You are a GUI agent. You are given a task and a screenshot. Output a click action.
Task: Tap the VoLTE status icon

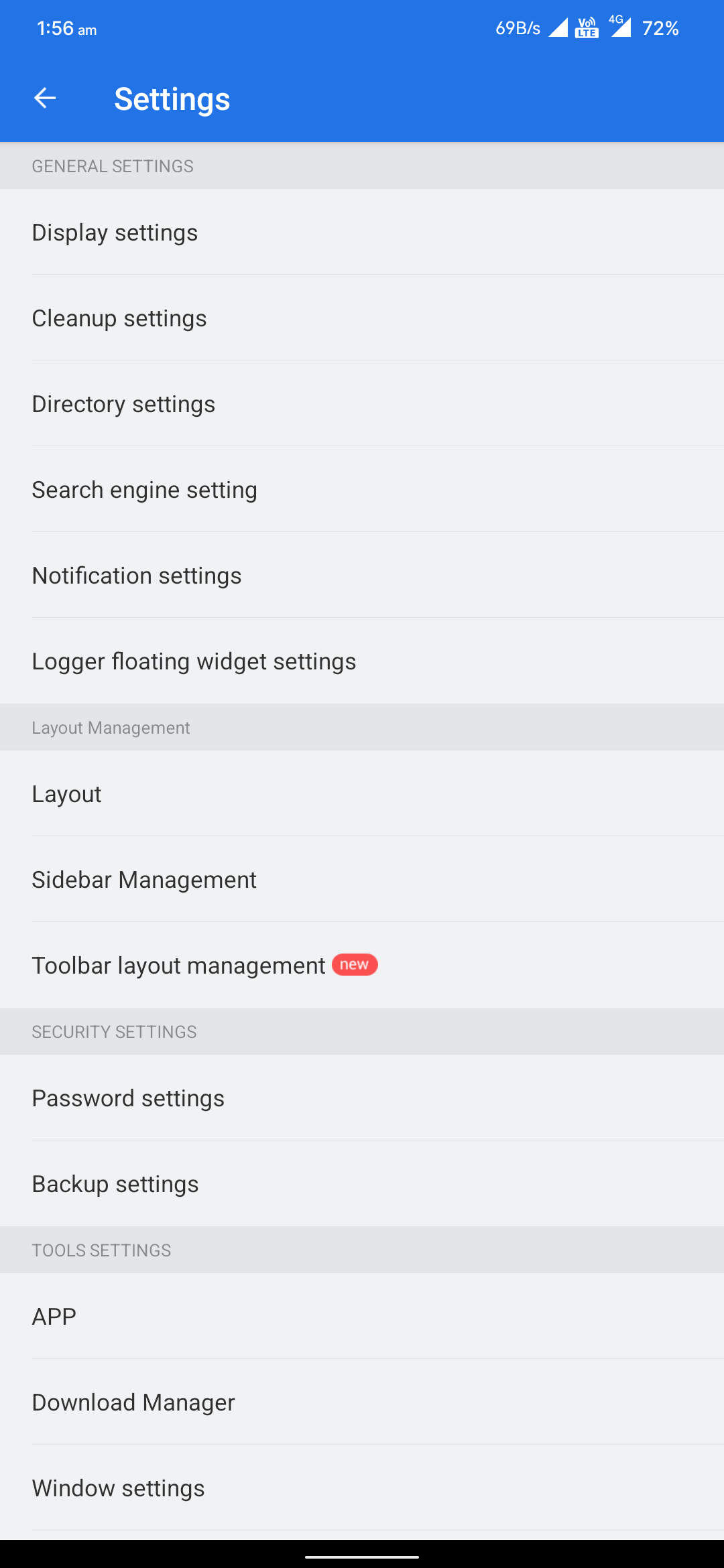(x=587, y=27)
